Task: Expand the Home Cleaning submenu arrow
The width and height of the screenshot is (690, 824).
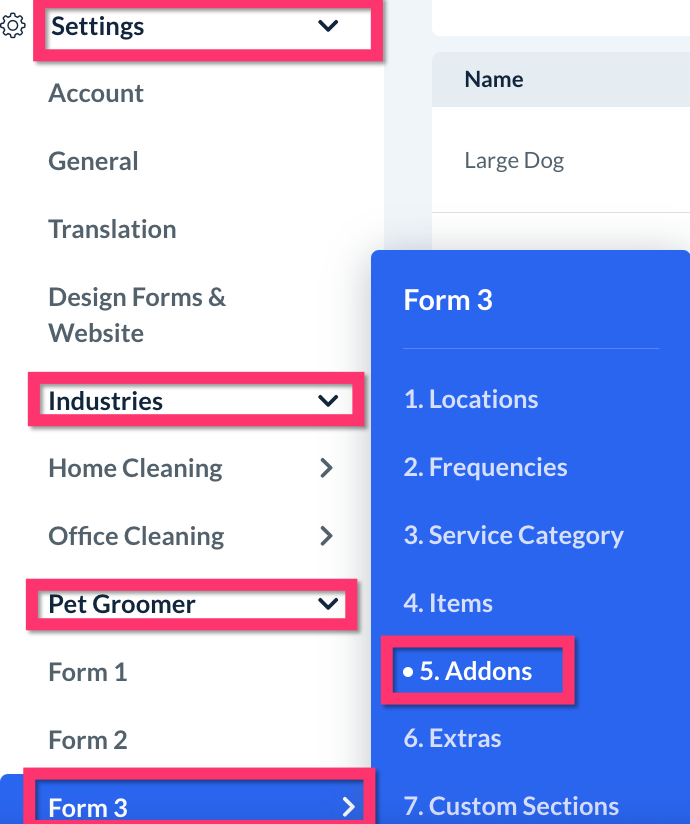Action: 326,468
